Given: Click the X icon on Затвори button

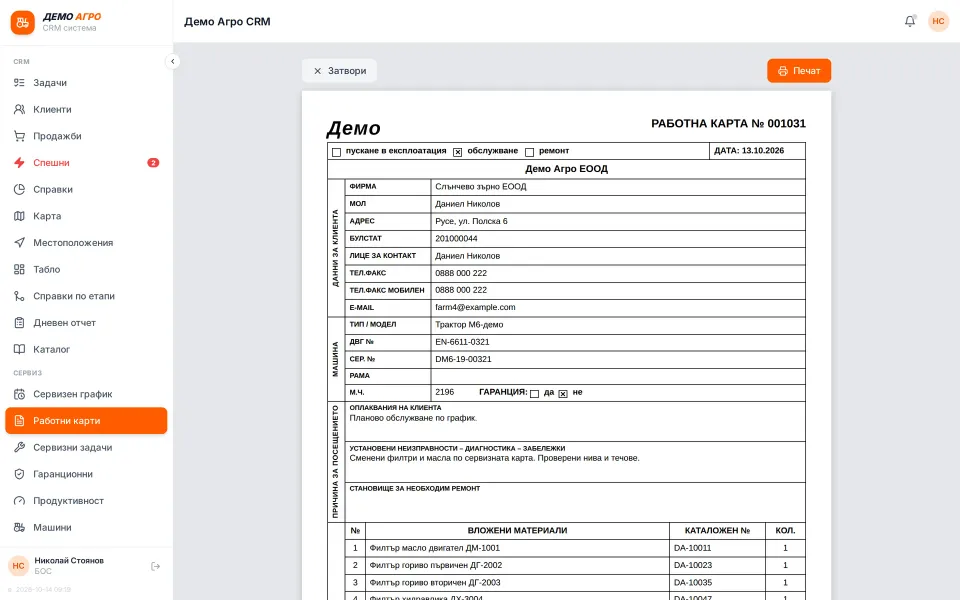Looking at the screenshot, I should click(x=317, y=71).
